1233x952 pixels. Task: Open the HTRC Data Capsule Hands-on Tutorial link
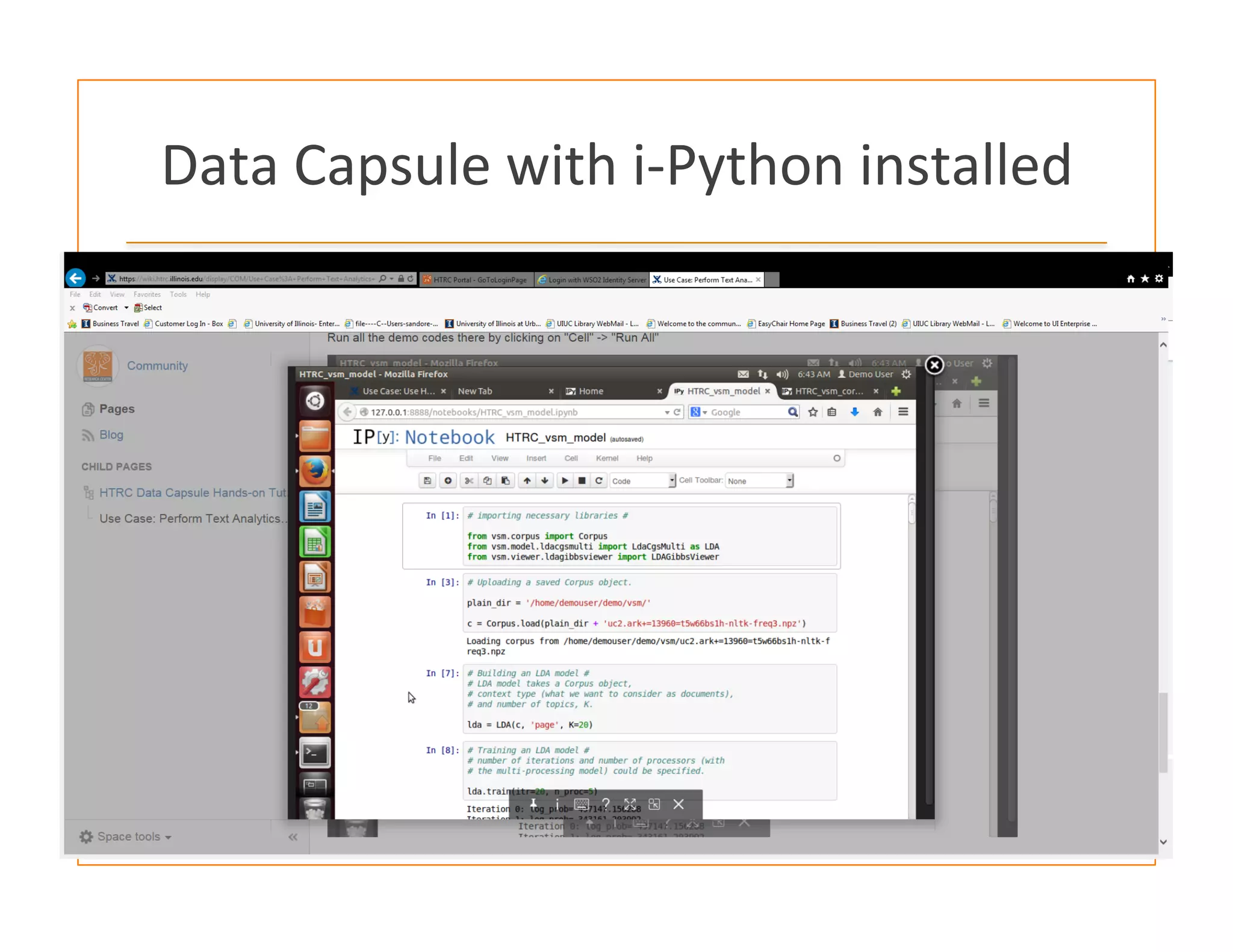pos(193,493)
